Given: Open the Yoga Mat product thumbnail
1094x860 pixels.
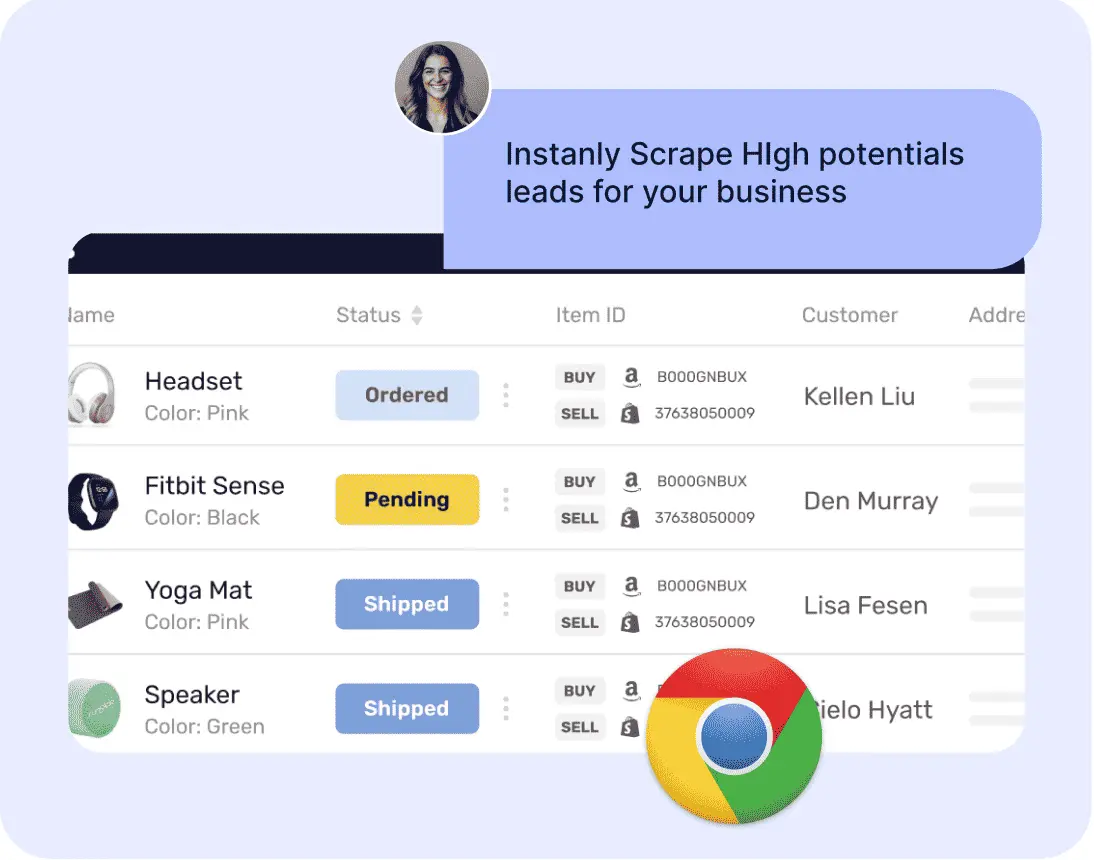Looking at the screenshot, I should pos(95,605).
